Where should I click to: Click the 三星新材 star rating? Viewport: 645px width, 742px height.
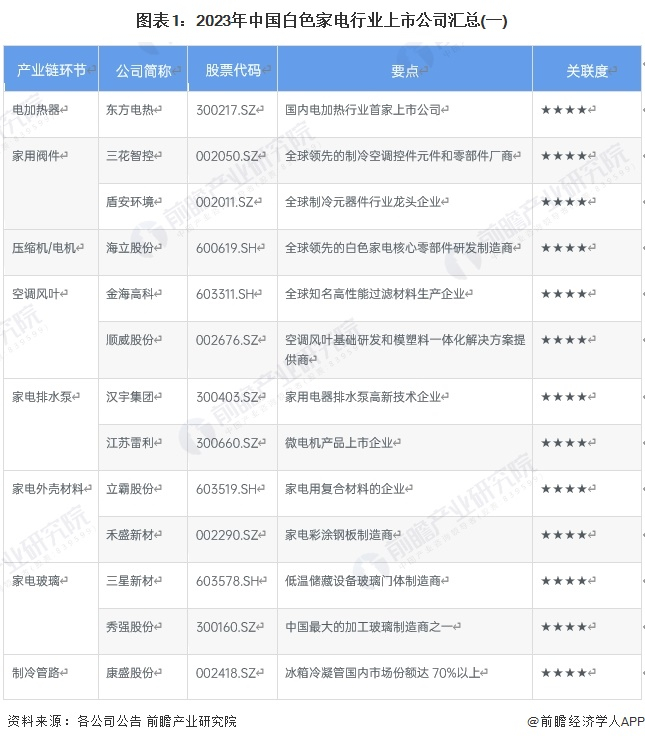coord(564,581)
